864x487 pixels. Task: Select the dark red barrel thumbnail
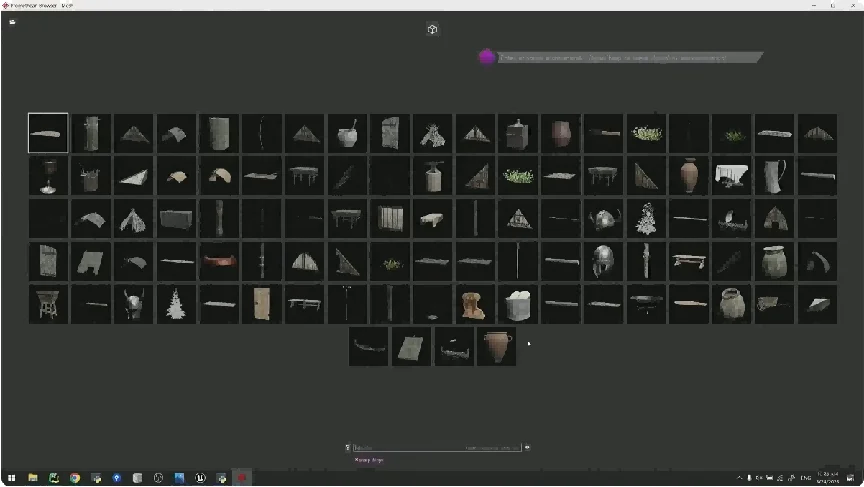click(561, 133)
